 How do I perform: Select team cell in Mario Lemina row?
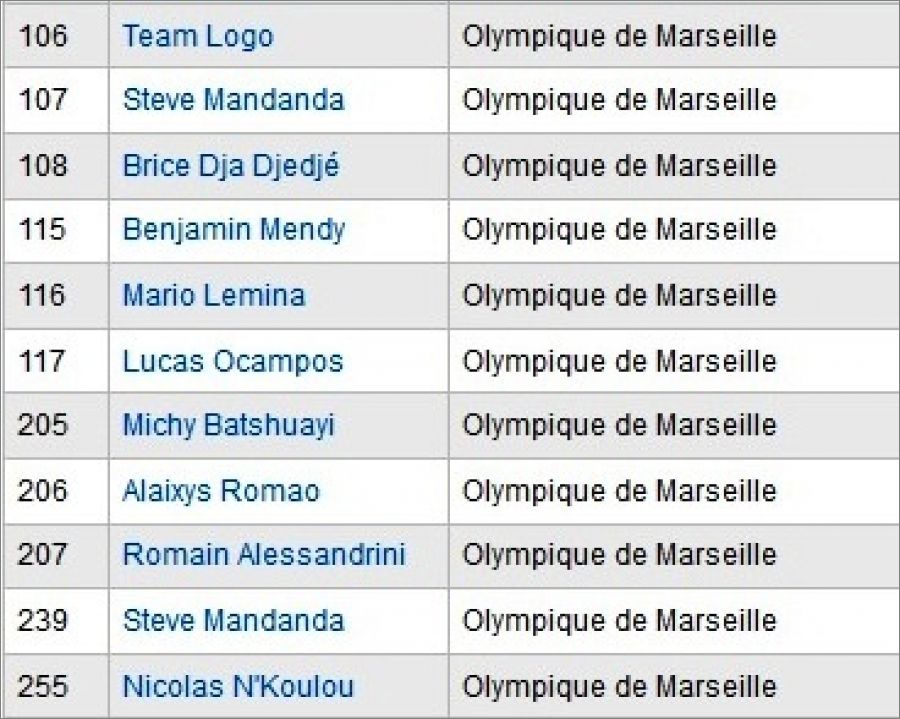(619, 295)
